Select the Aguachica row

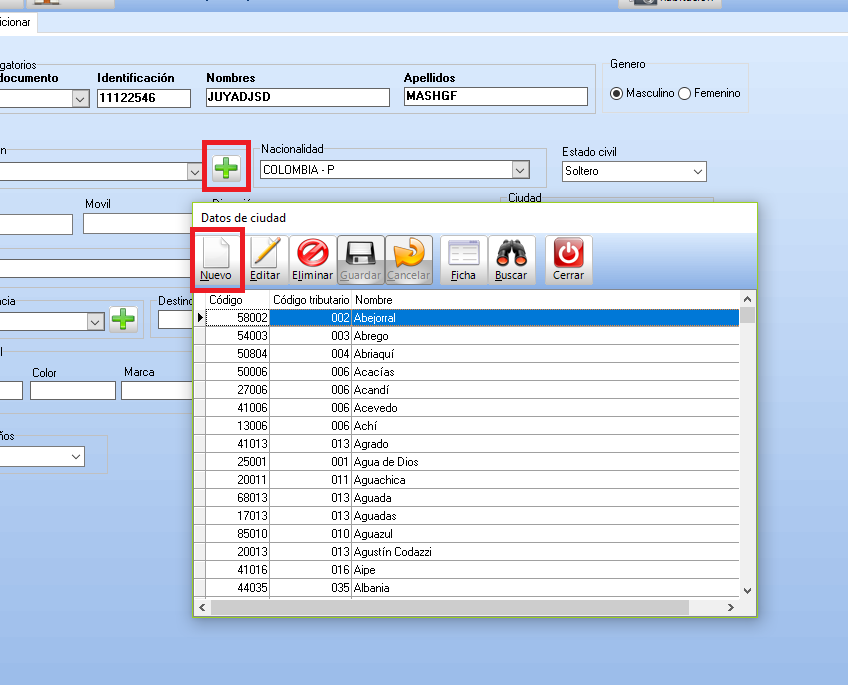click(x=373, y=480)
